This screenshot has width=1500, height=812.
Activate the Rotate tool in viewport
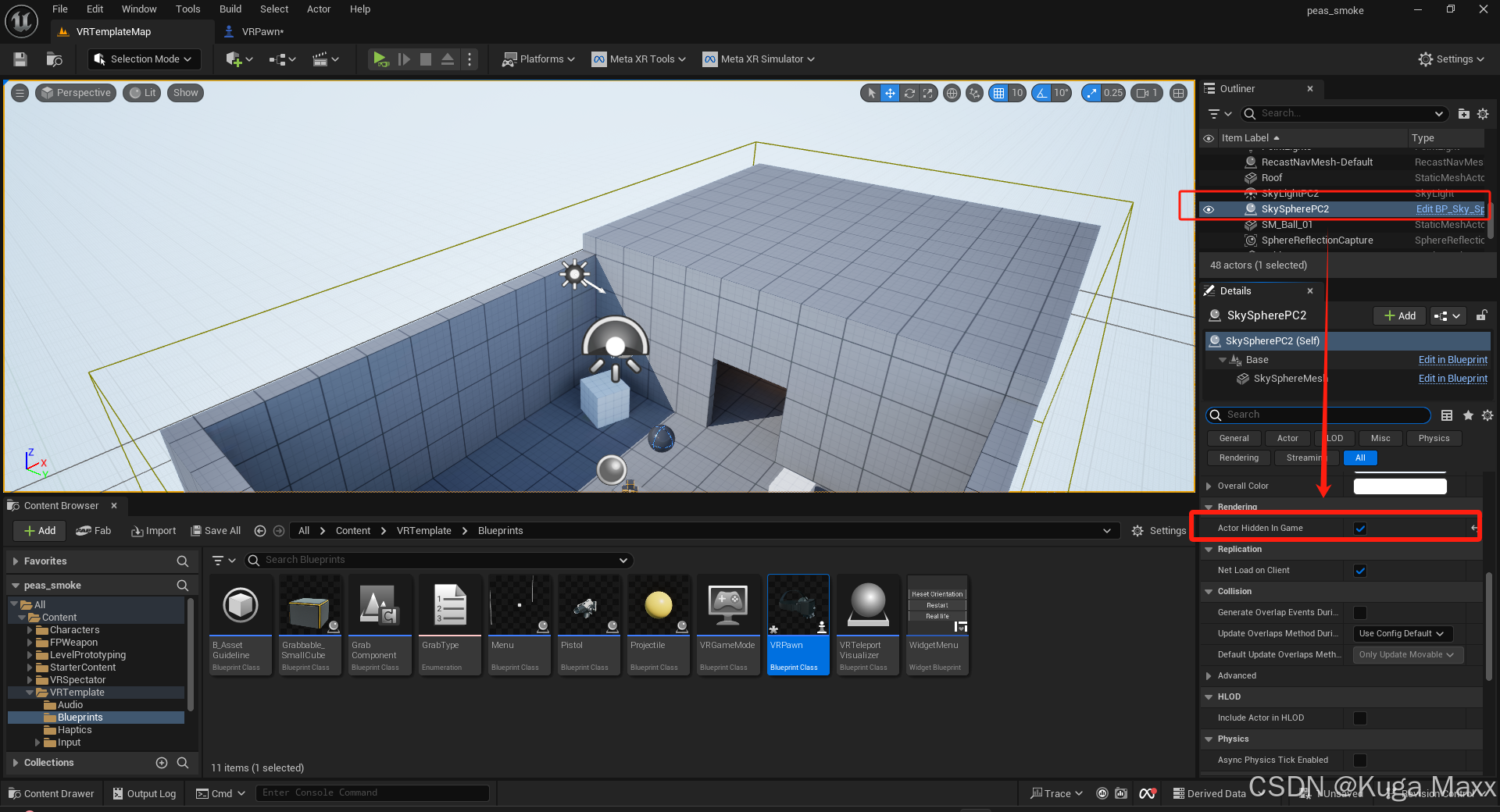click(x=909, y=93)
